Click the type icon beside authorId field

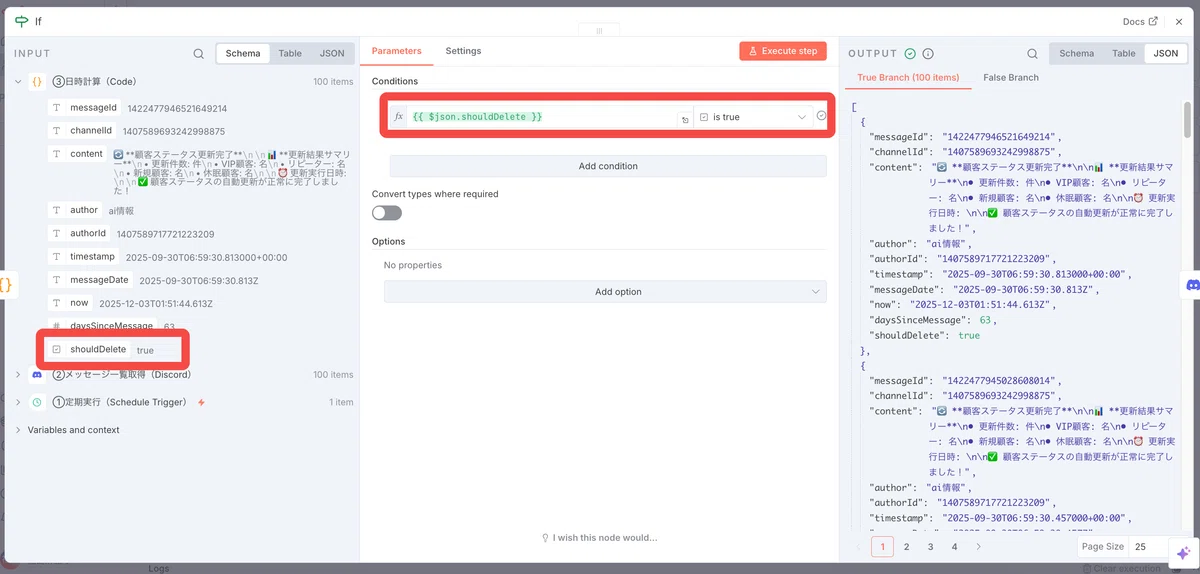(56, 233)
